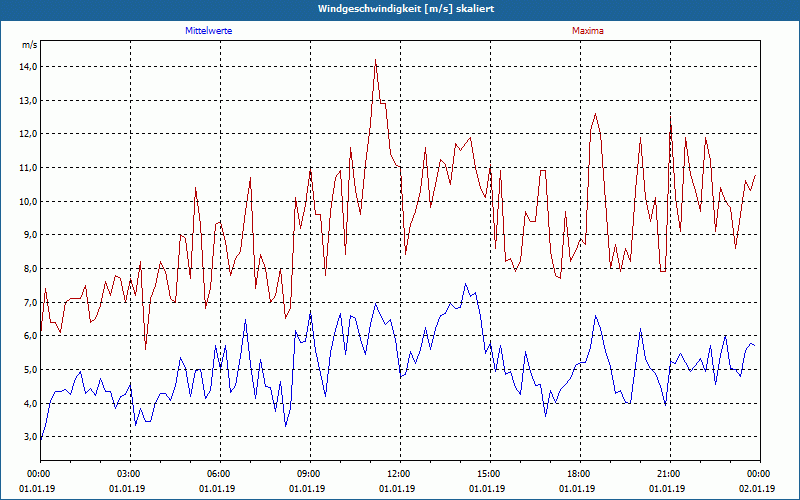This screenshot has width=800, height=500.
Task: Click the '18:00' time axis label
Action: (580, 474)
